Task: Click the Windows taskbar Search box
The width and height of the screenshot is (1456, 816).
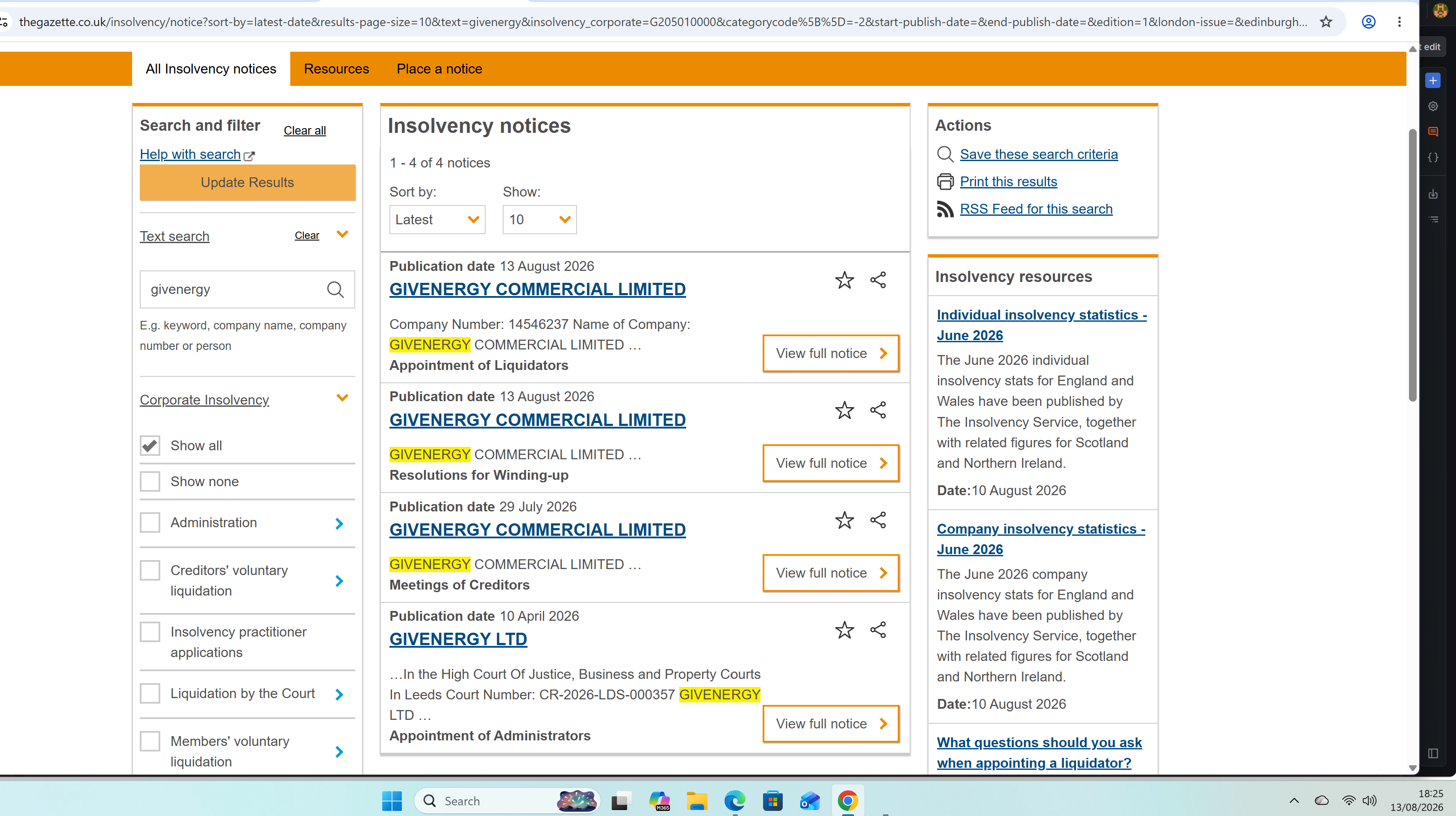Action: coord(507,801)
